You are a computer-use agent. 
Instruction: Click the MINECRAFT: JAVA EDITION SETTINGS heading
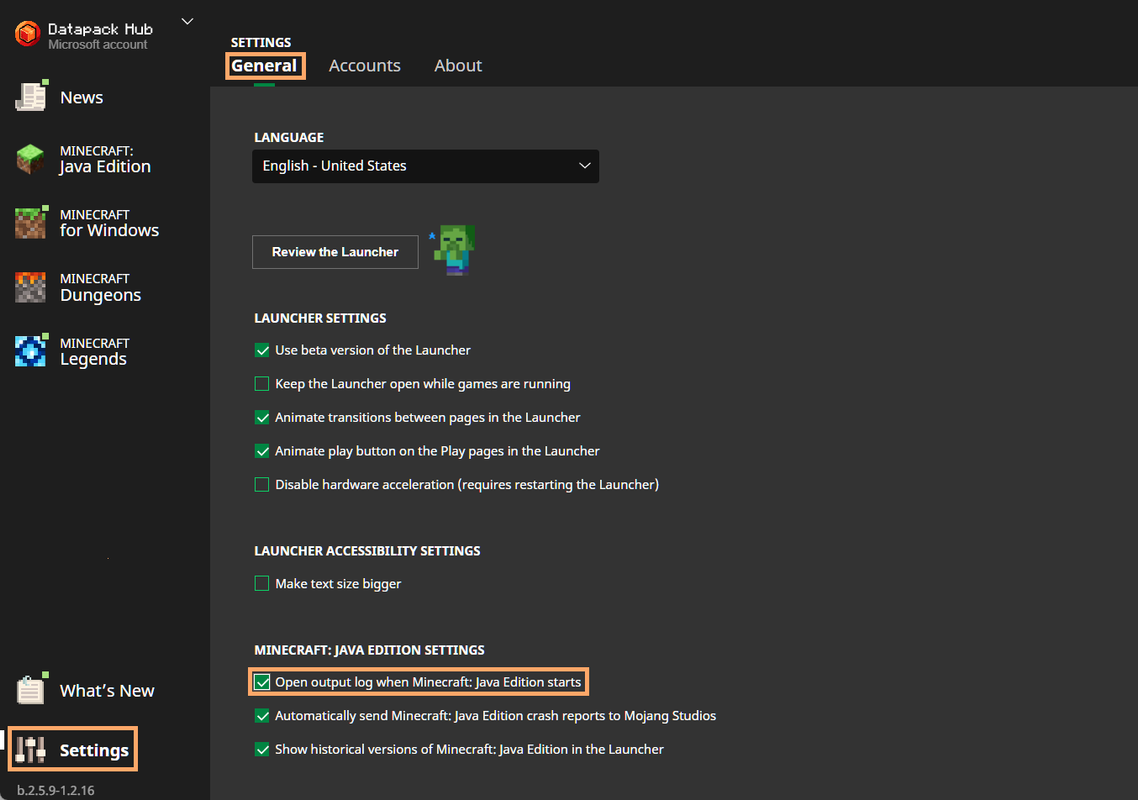[x=369, y=650]
